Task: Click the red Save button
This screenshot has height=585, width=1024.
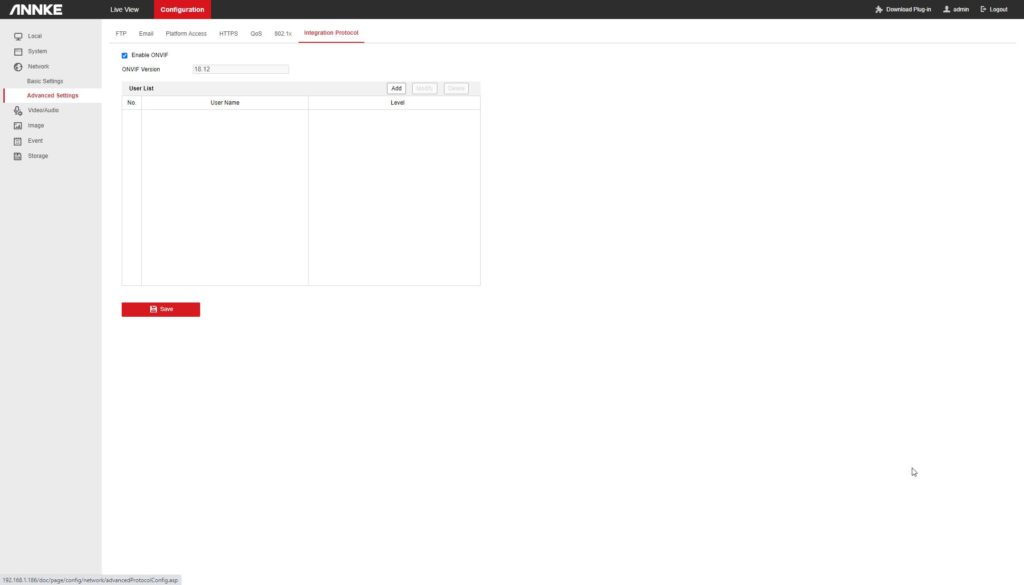Action: point(161,309)
